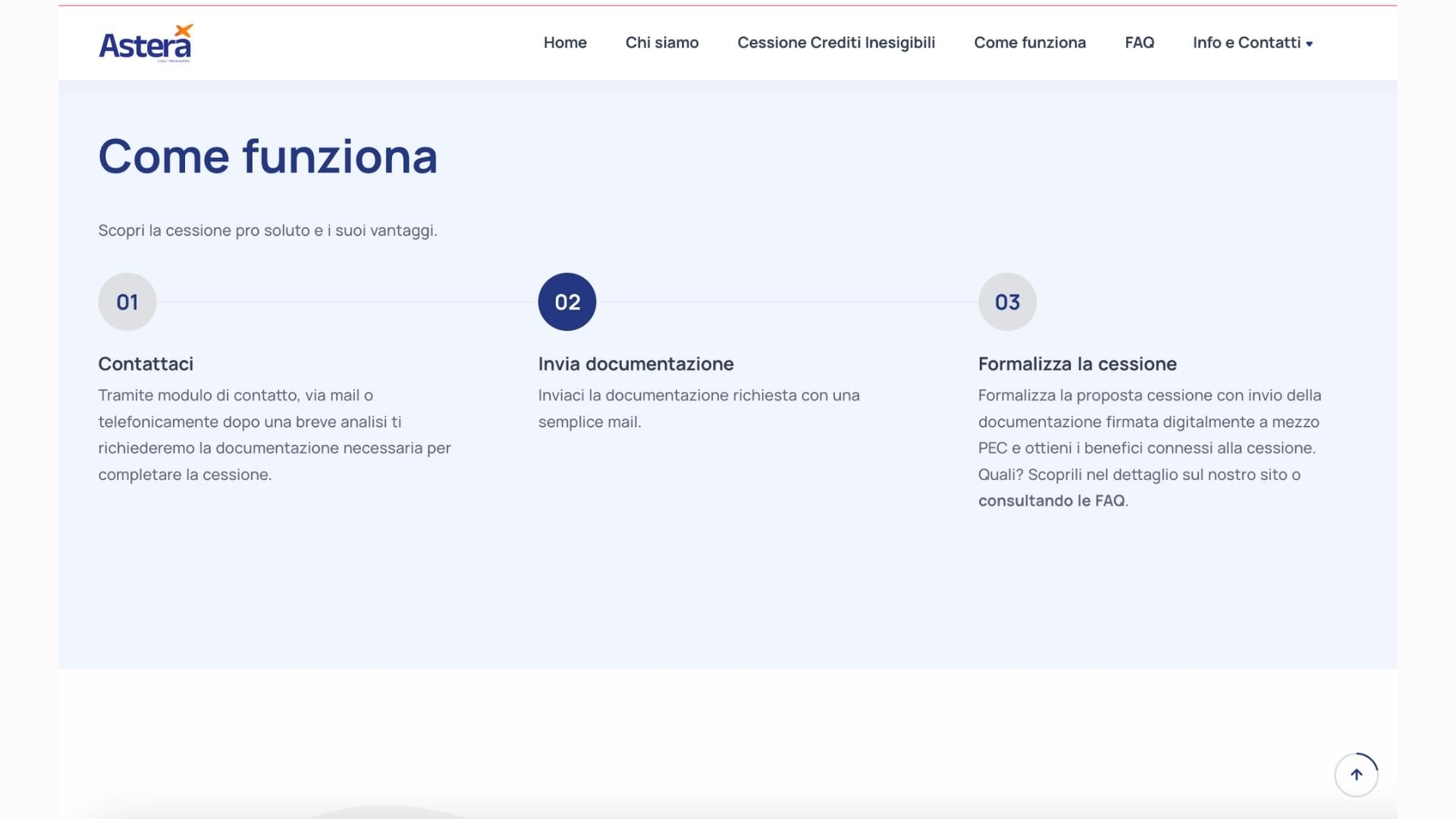Image resolution: width=1456 pixels, height=819 pixels.
Task: Open Cessione Crediti Inesigibili menu item
Action: [x=836, y=42]
